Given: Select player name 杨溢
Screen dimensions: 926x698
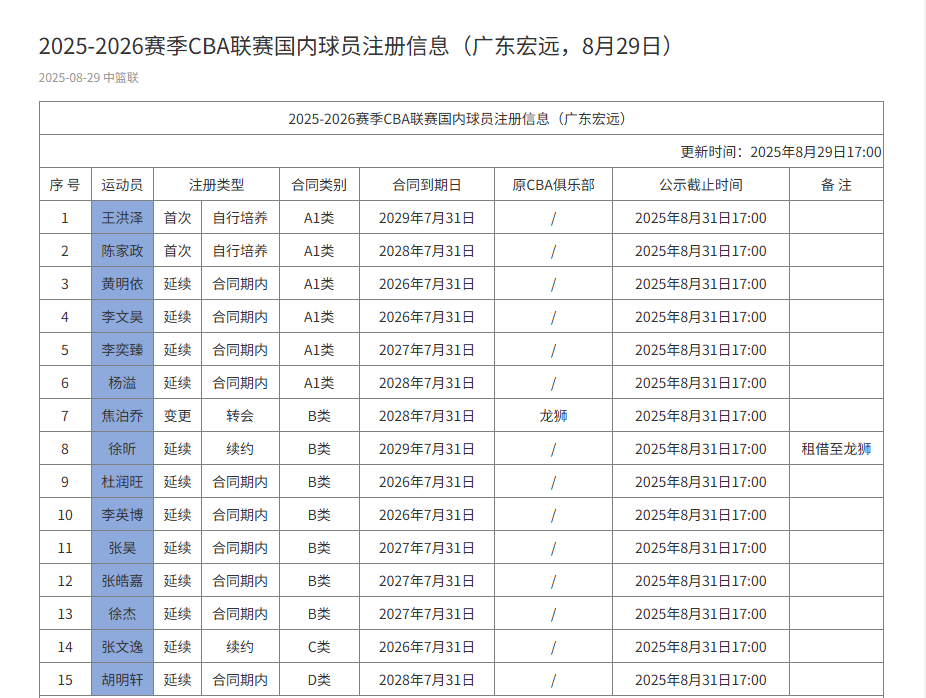Looking at the screenshot, I should click(x=122, y=383).
